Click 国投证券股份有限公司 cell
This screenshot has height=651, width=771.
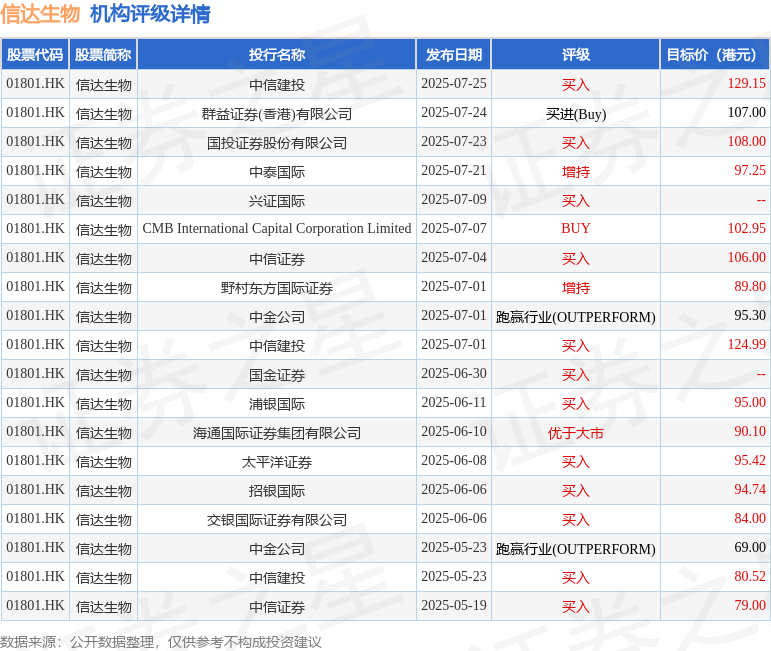tap(277, 143)
